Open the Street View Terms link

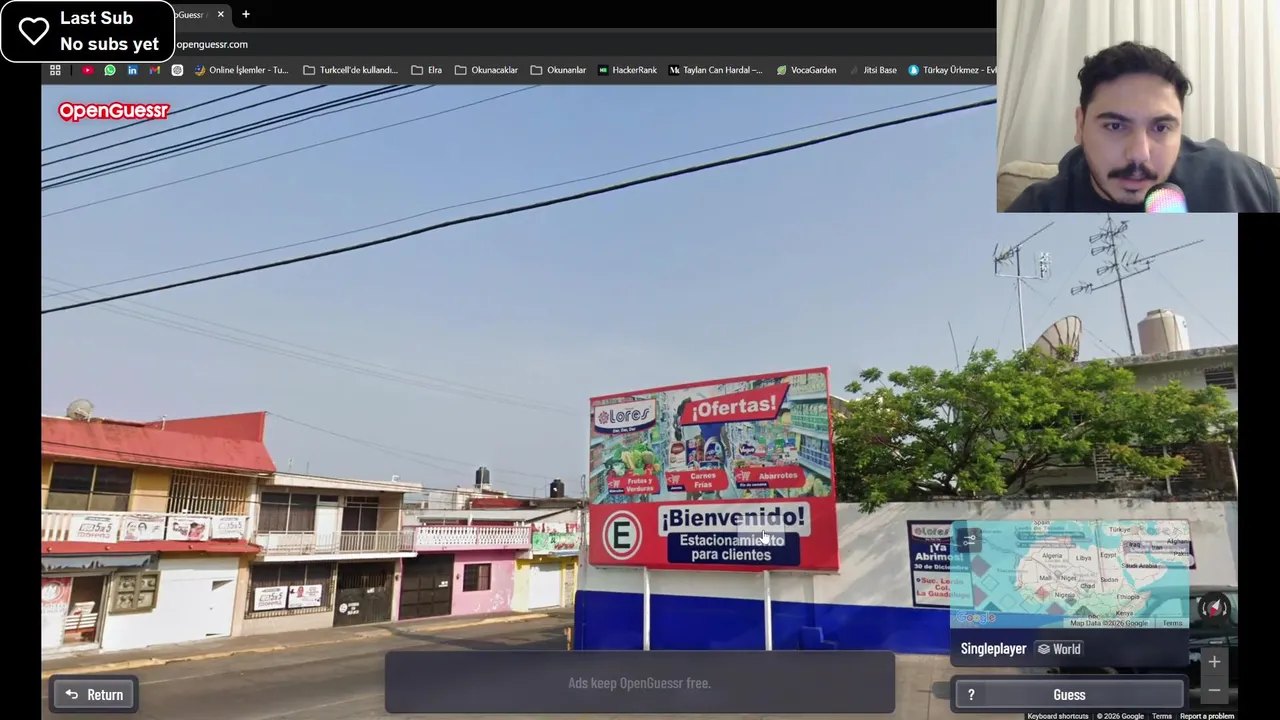pyautogui.click(x=1162, y=716)
